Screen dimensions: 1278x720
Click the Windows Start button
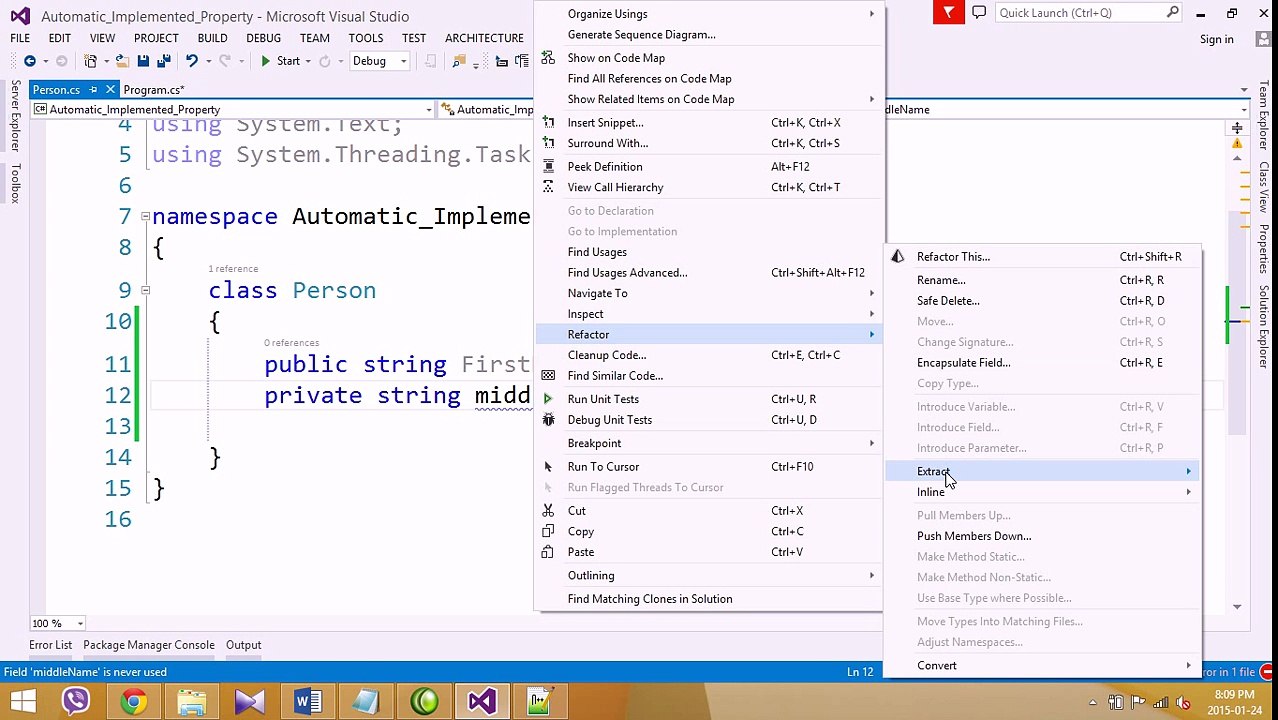[22, 701]
